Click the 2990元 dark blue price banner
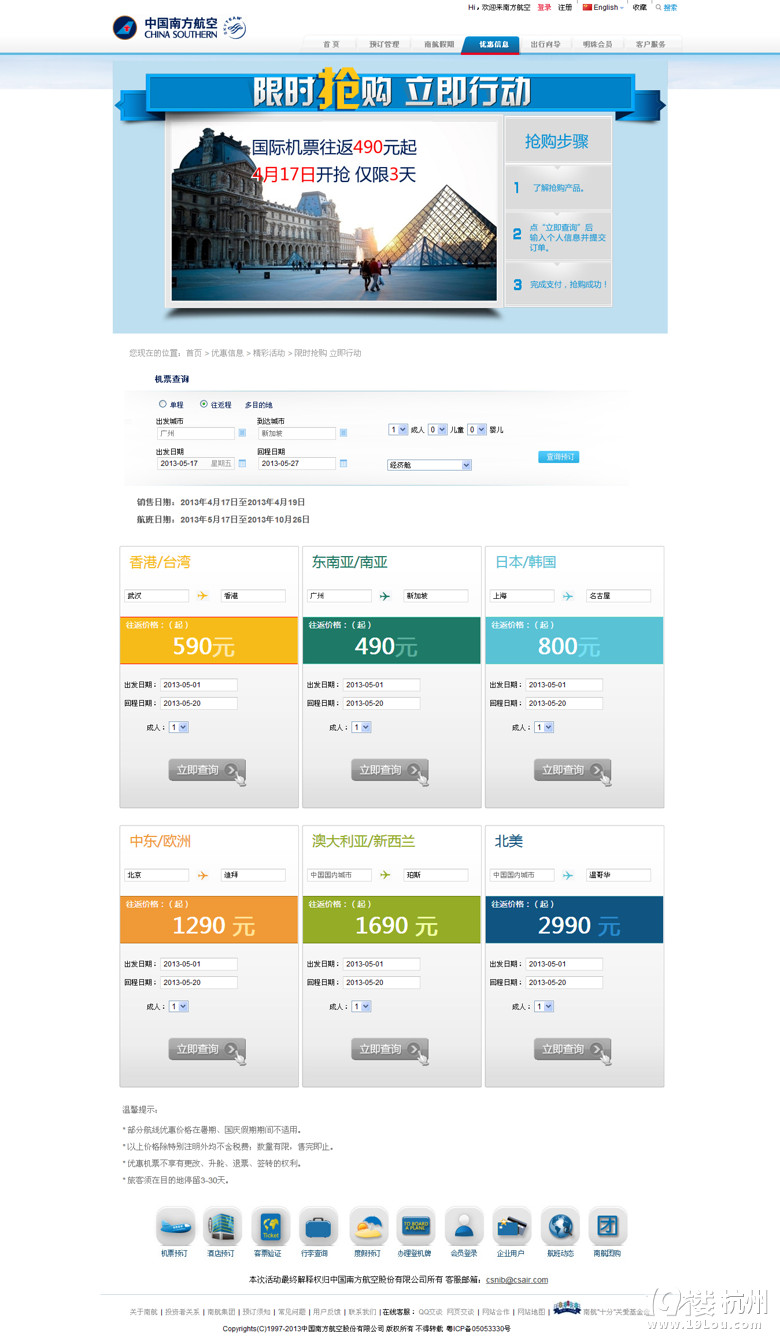 point(574,919)
